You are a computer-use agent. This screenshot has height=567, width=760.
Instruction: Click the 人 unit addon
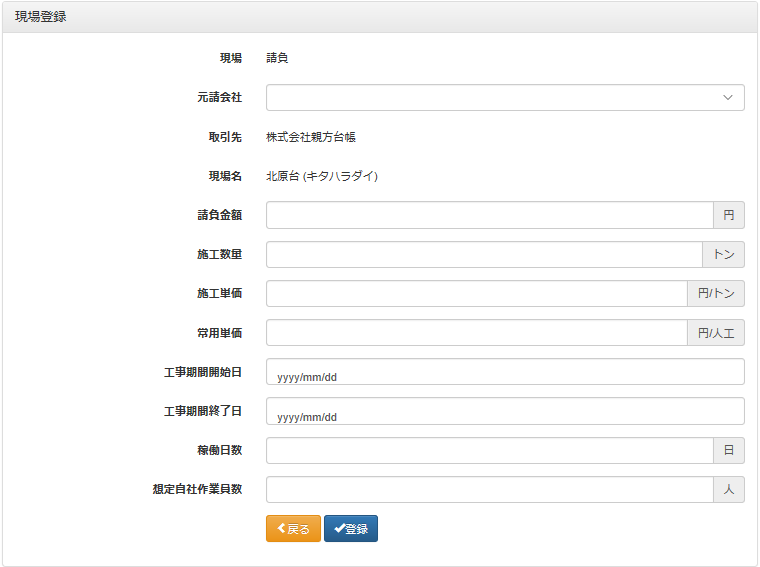coord(728,489)
